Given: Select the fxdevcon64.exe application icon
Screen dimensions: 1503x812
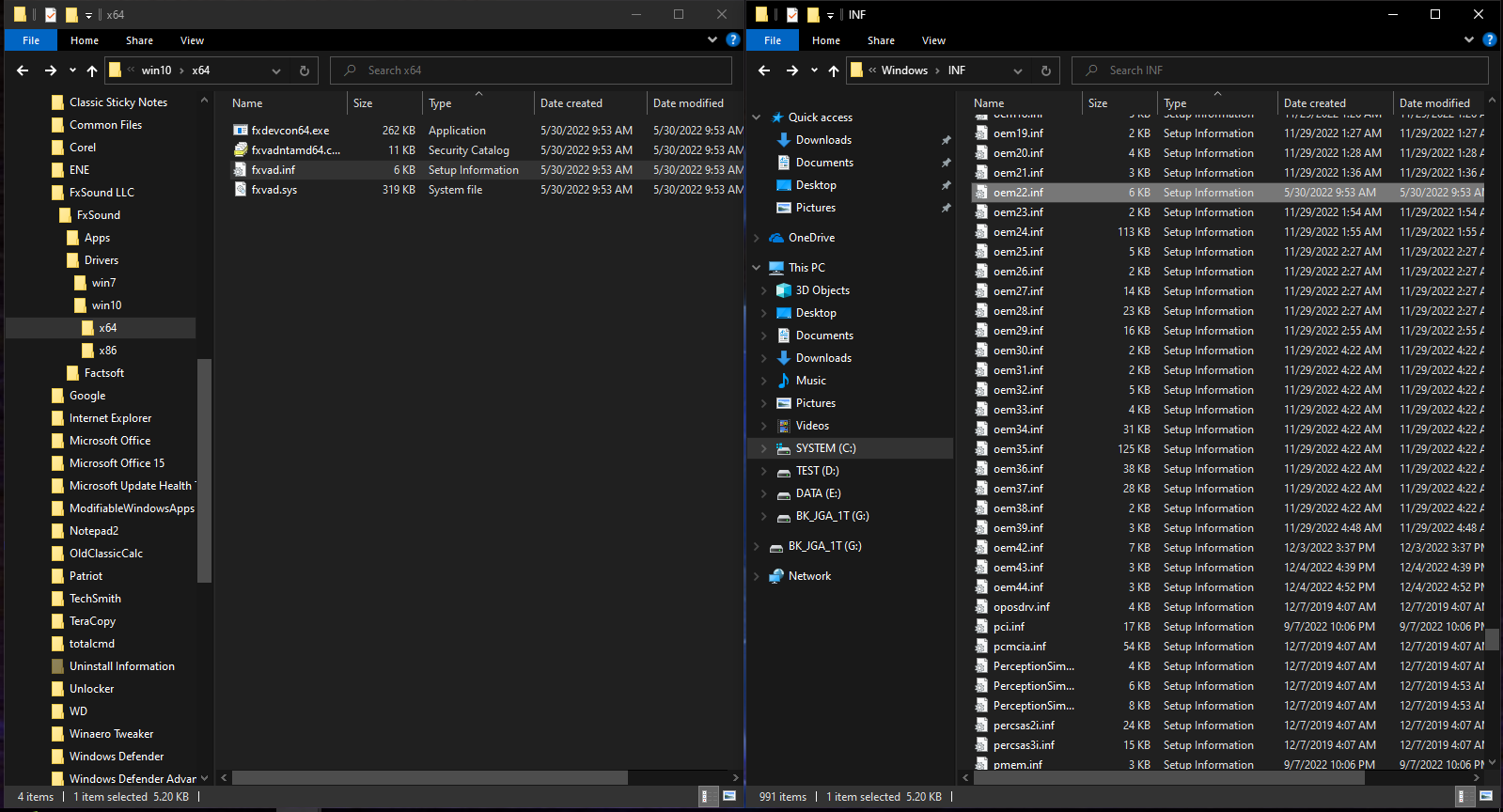Looking at the screenshot, I should (x=241, y=131).
